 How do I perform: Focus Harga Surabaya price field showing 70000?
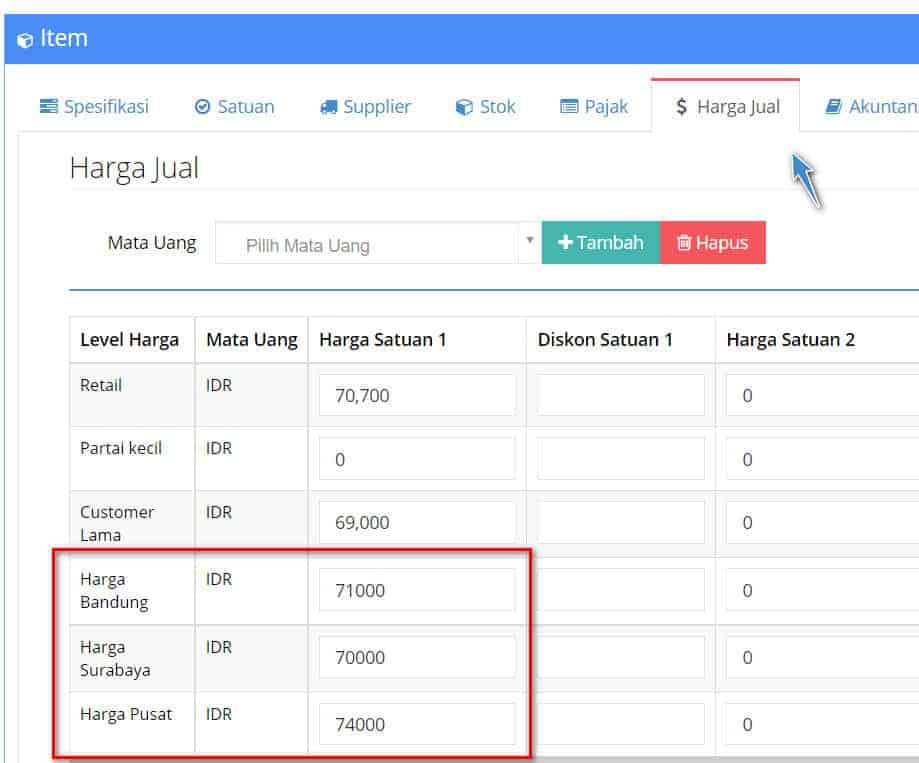pos(417,657)
